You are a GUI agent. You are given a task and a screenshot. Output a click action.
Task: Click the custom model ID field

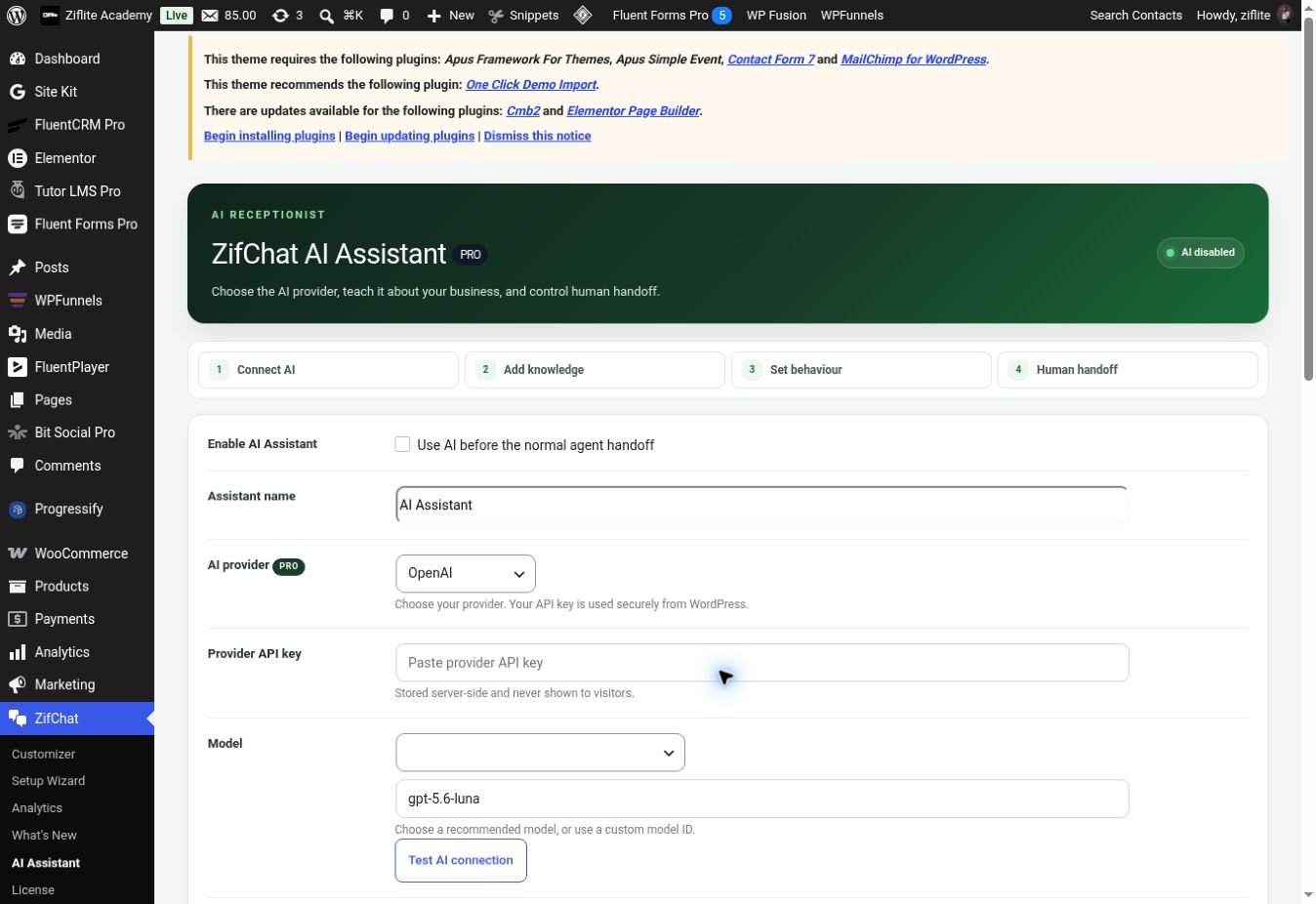pos(761,799)
